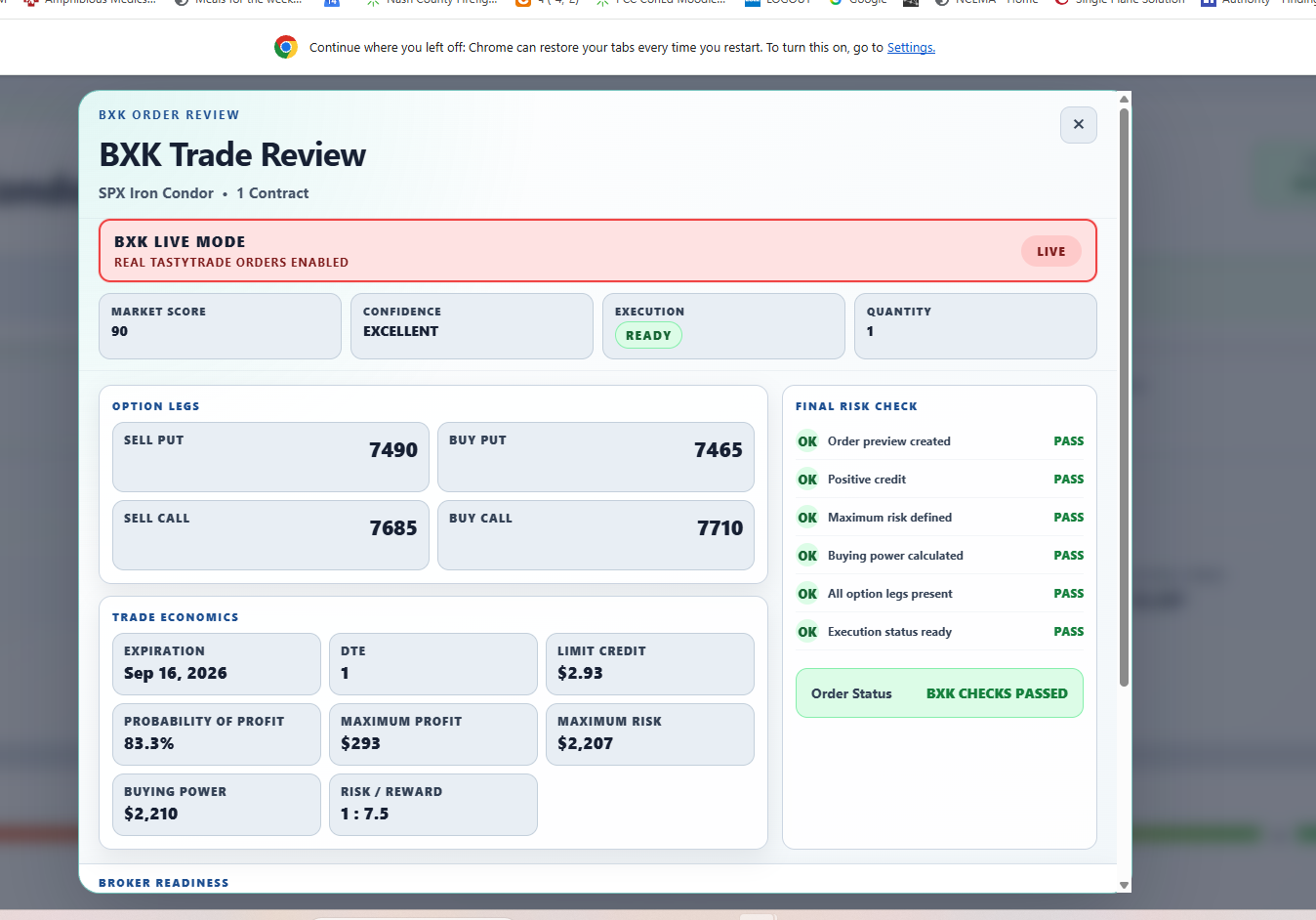Click the SPX Iron Condor subtitle text
The width and height of the screenshot is (1316, 920).
[156, 193]
